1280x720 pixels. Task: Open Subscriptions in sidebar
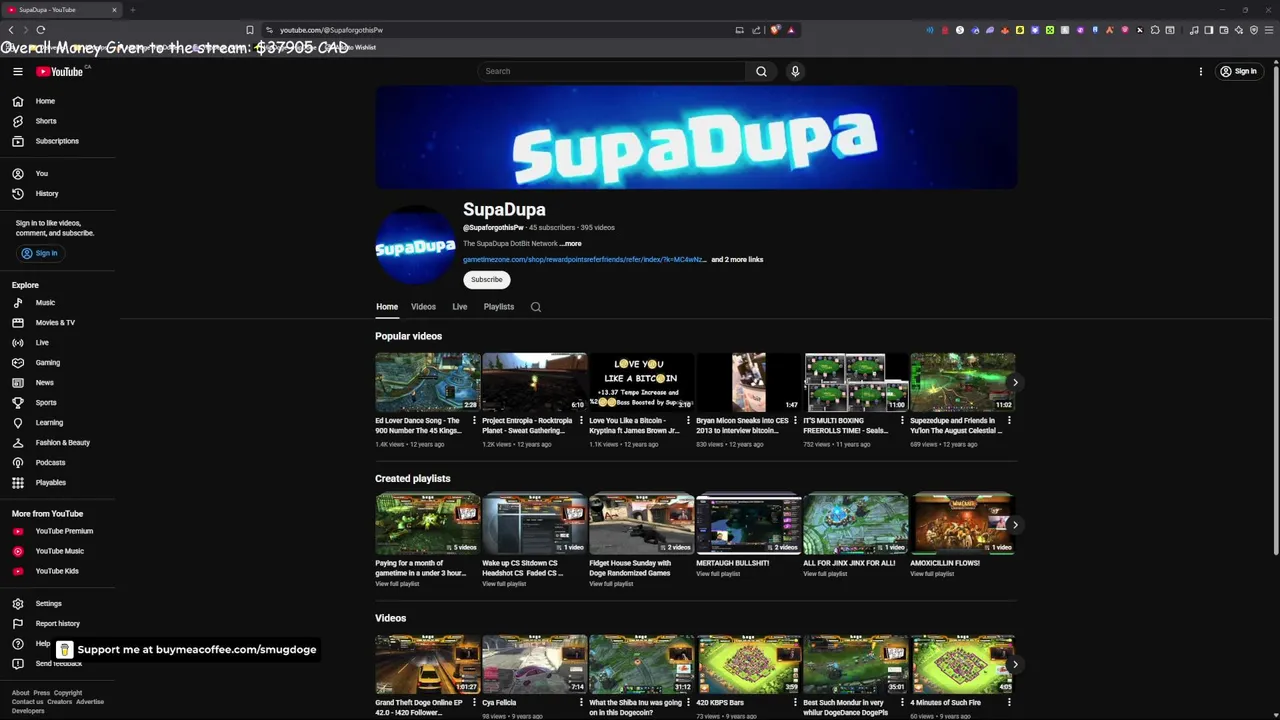click(59, 141)
